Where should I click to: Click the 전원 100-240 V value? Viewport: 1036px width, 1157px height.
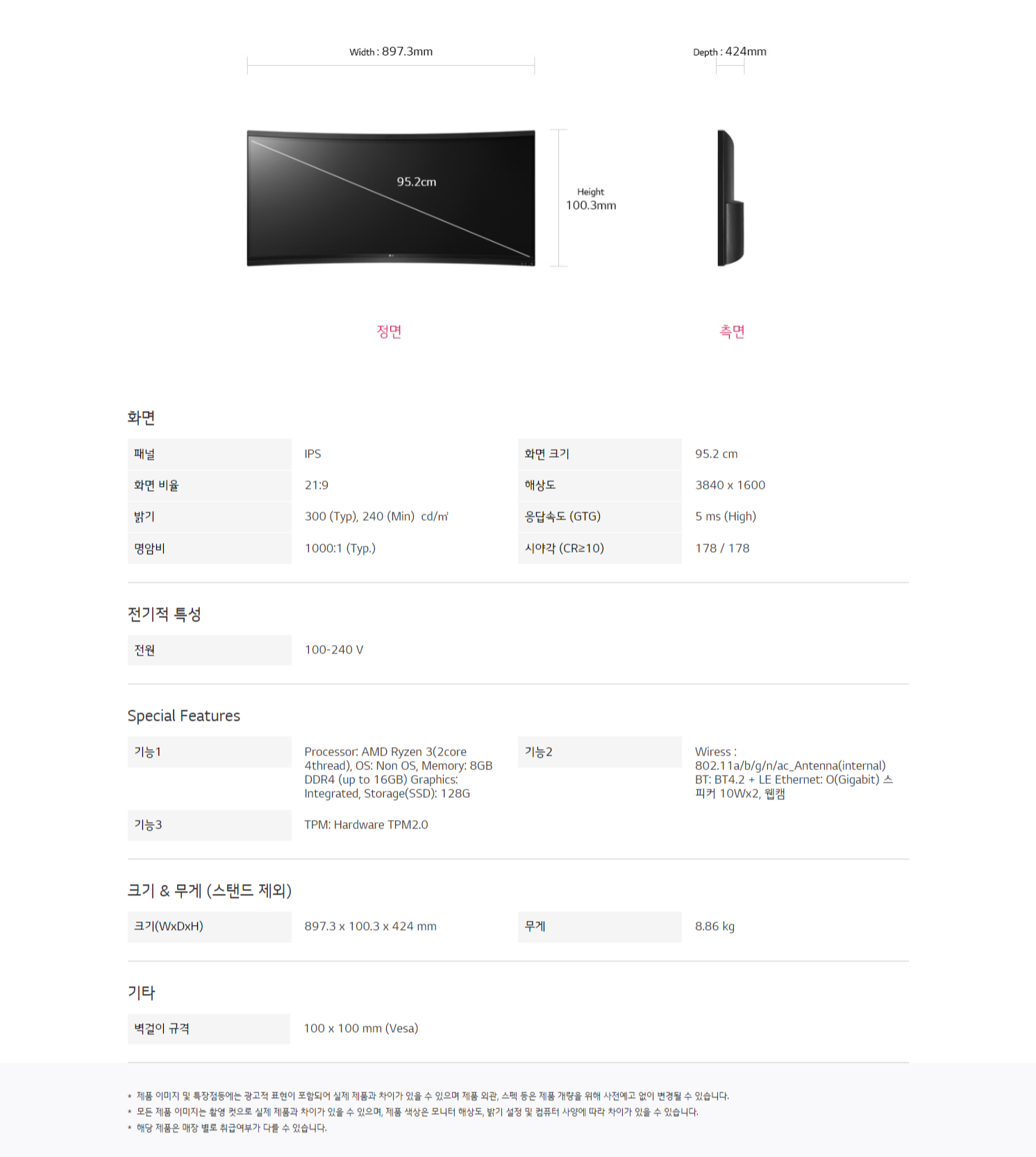[334, 649]
